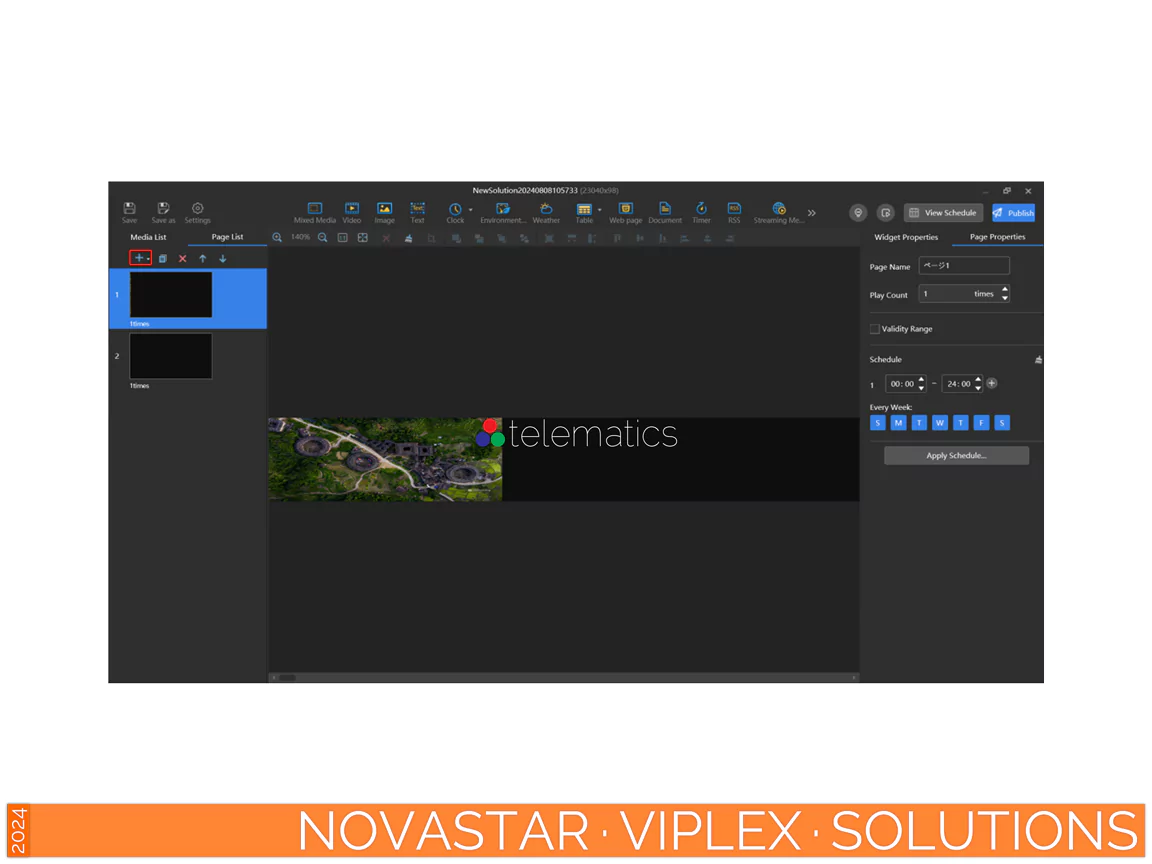Click the Web page widget icon

click(x=625, y=212)
